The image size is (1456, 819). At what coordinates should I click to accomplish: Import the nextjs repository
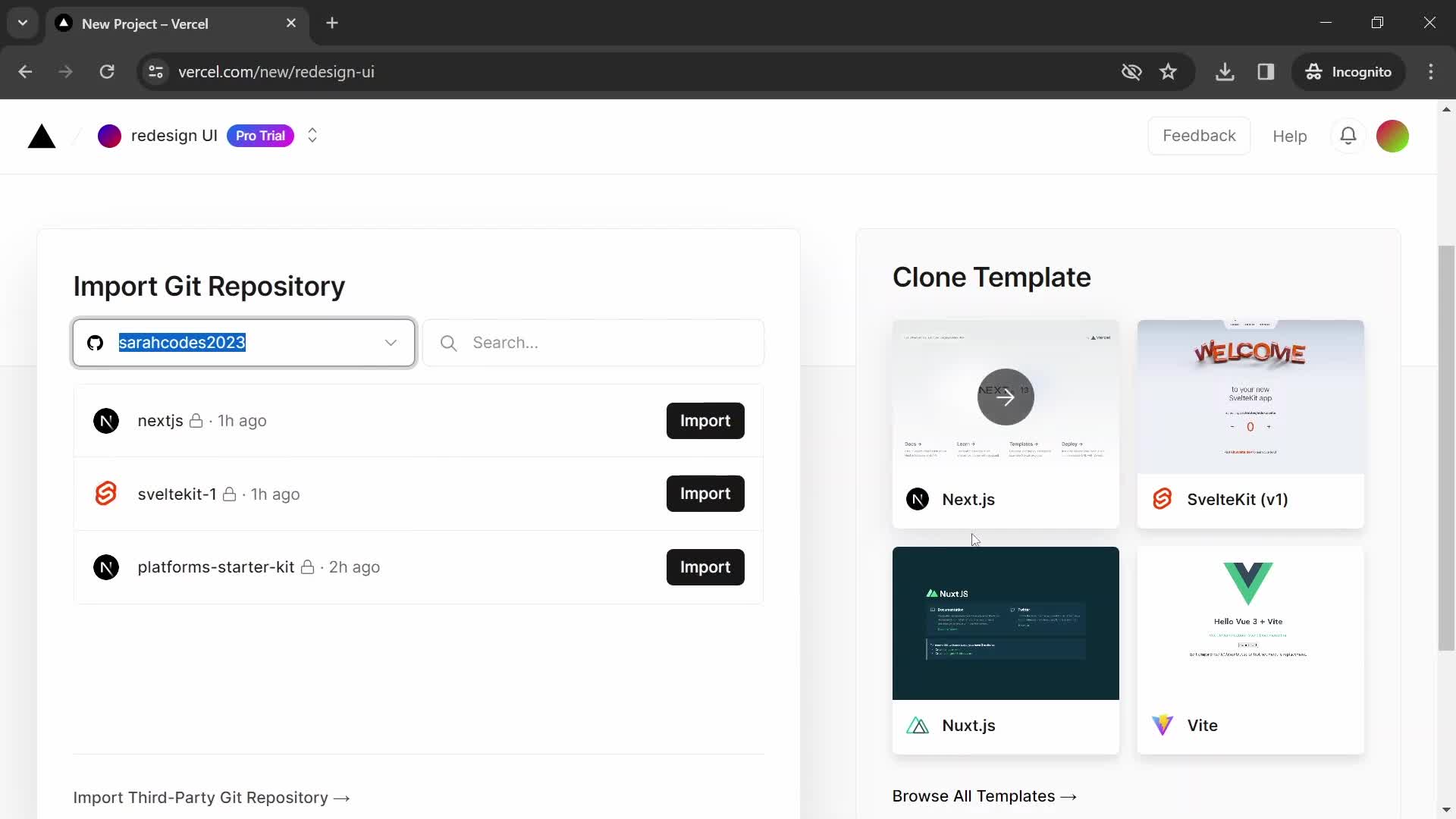pos(705,420)
